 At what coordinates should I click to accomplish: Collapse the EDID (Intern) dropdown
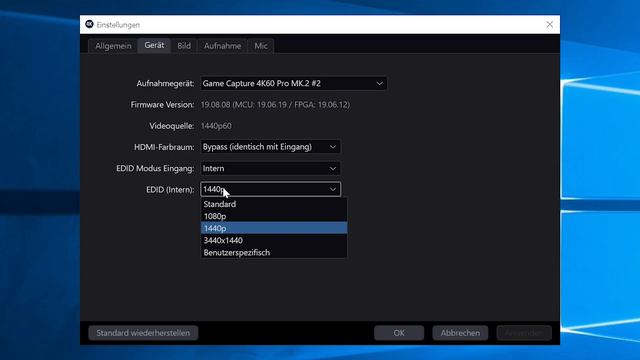point(270,189)
